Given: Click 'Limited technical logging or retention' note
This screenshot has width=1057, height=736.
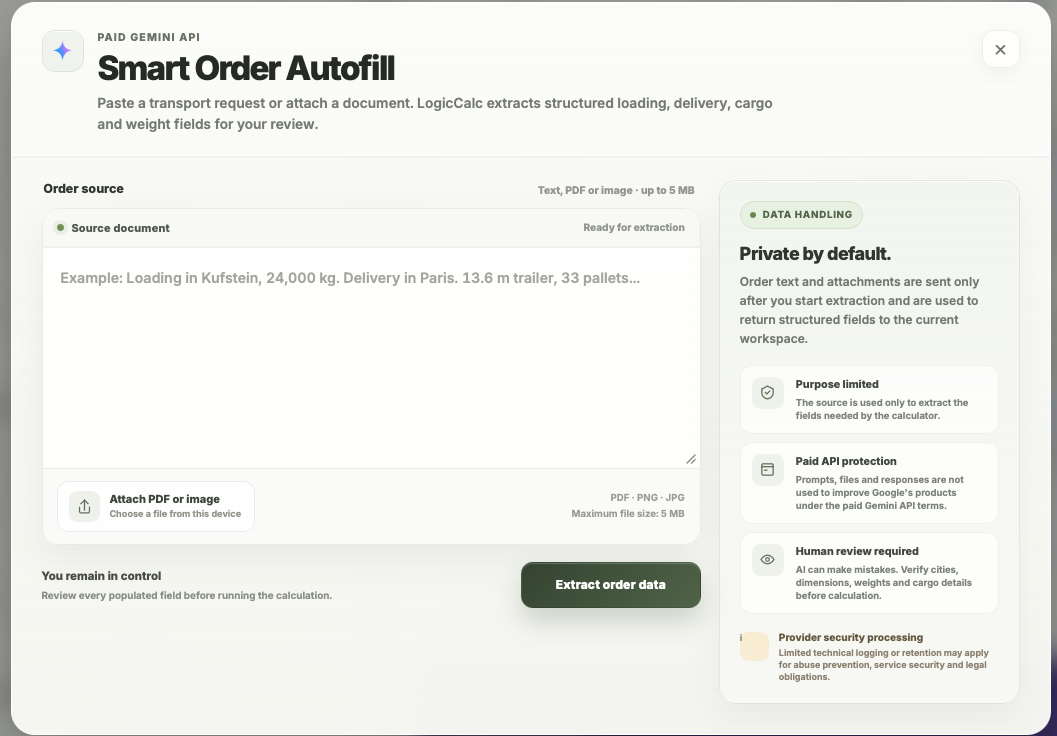Looking at the screenshot, I should tap(884, 665).
